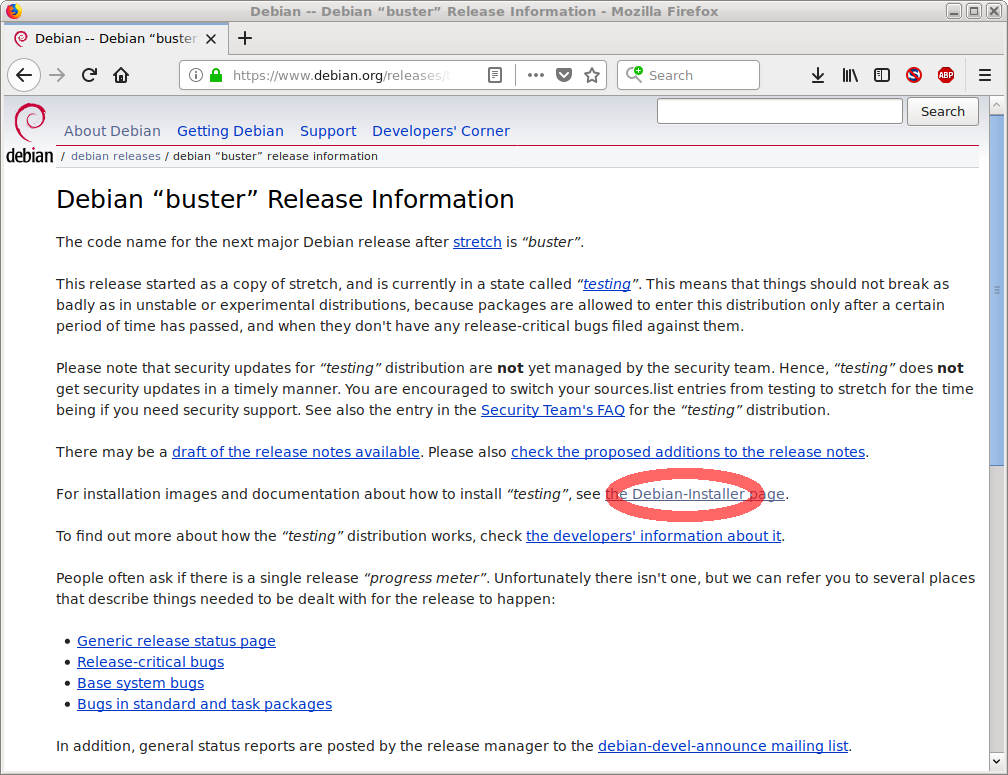Select the Debian buster release tab
Image resolution: width=1008 pixels, height=775 pixels.
click(x=115, y=39)
